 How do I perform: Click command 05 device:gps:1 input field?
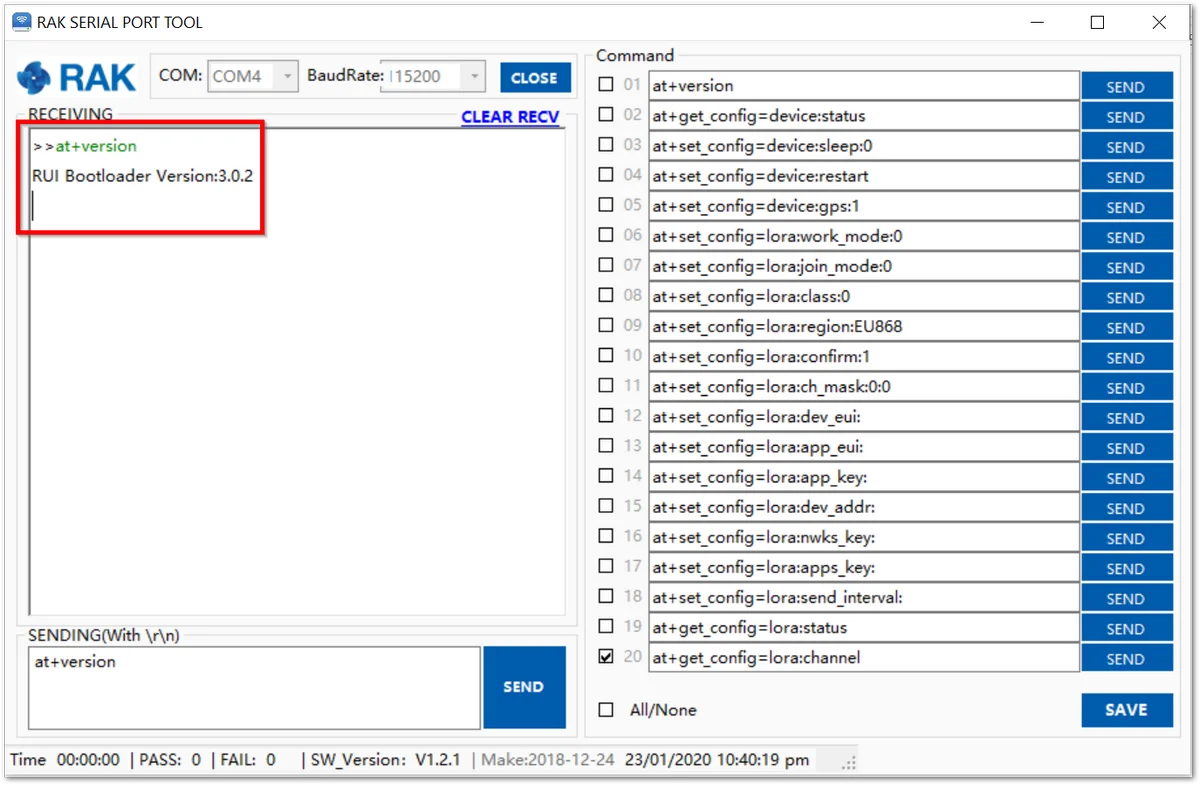point(864,206)
